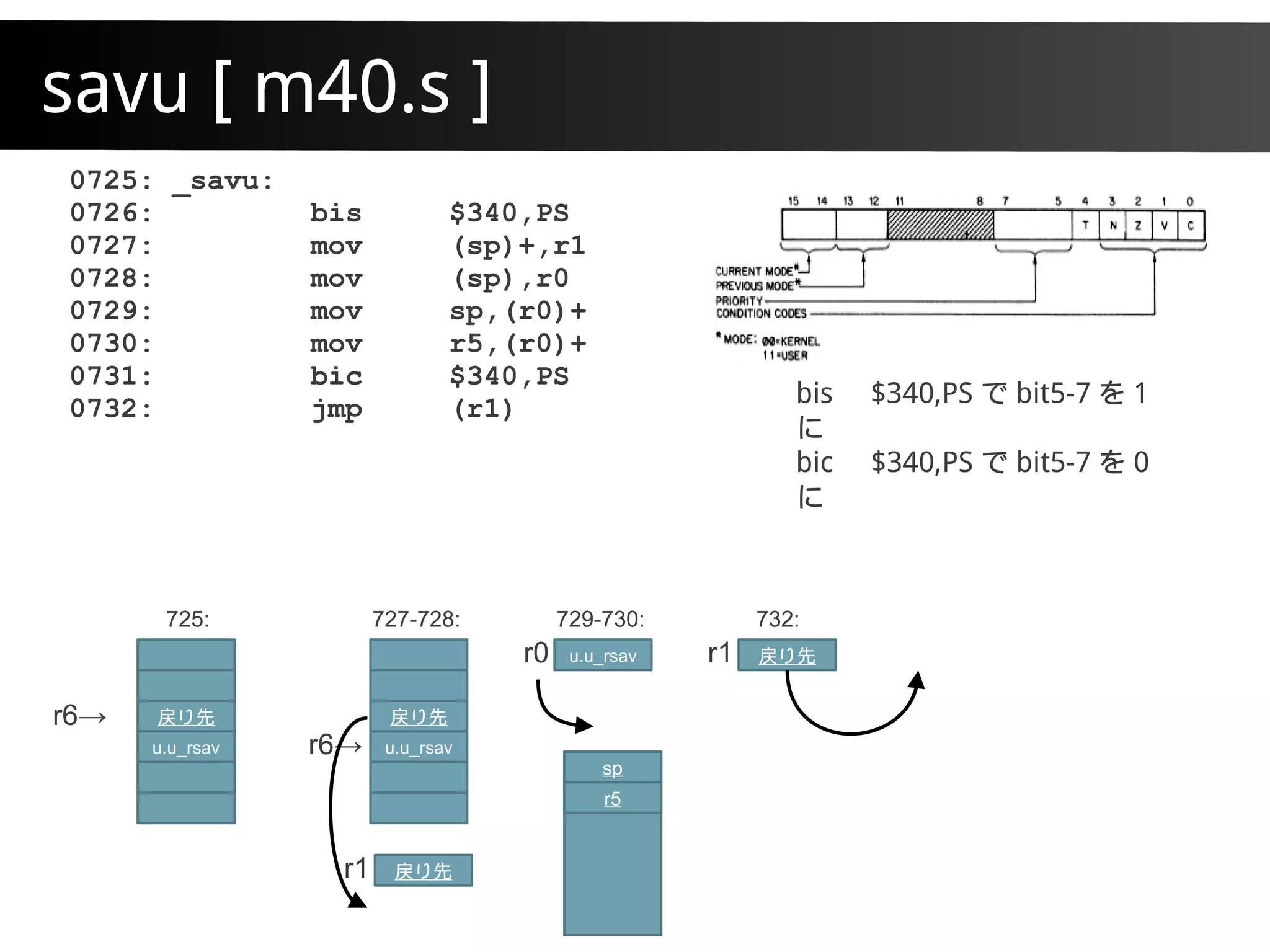Screen dimensions: 1270x952
Task: Click the r6 pointer label beside the 727-728 stack
Action: pos(335,745)
